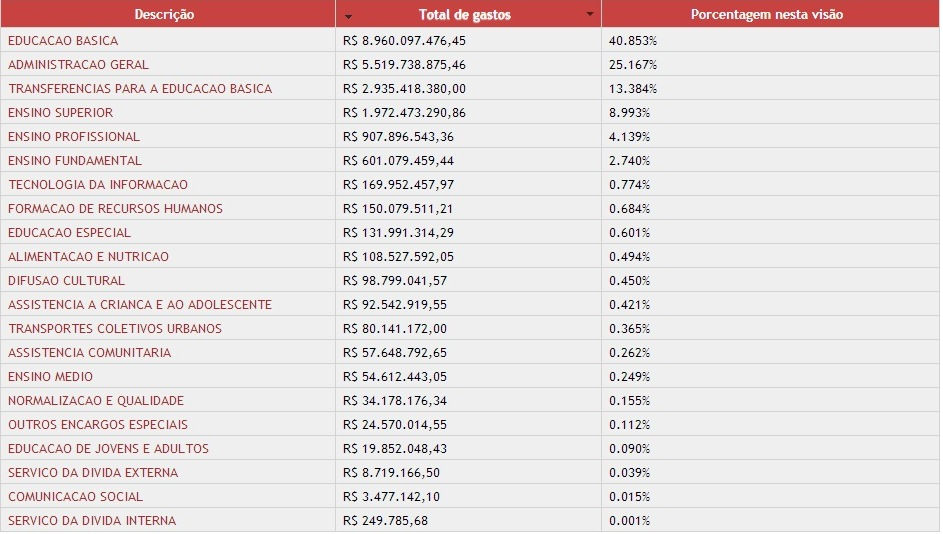This screenshot has height=534, width=943.
Task: Open TECNOLOGIA DA INFORMACAO link
Action: point(98,185)
